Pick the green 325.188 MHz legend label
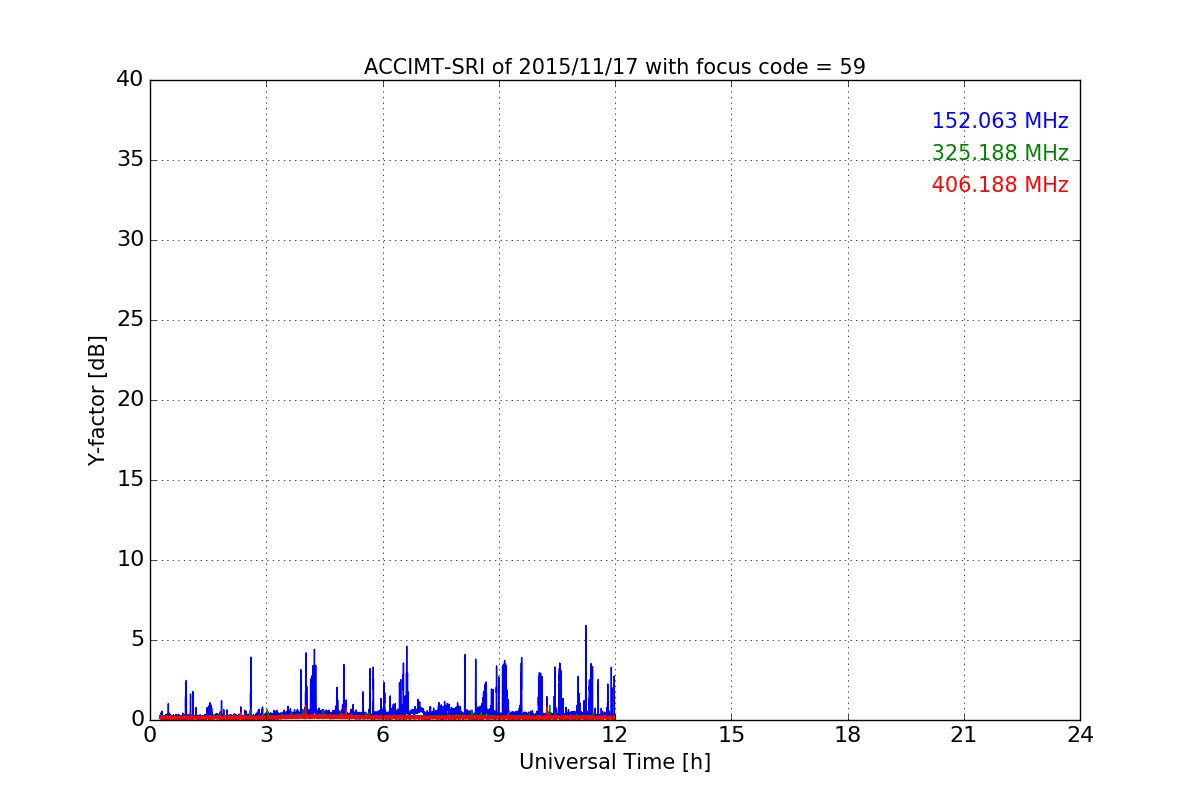1200x800 pixels. (1000, 153)
